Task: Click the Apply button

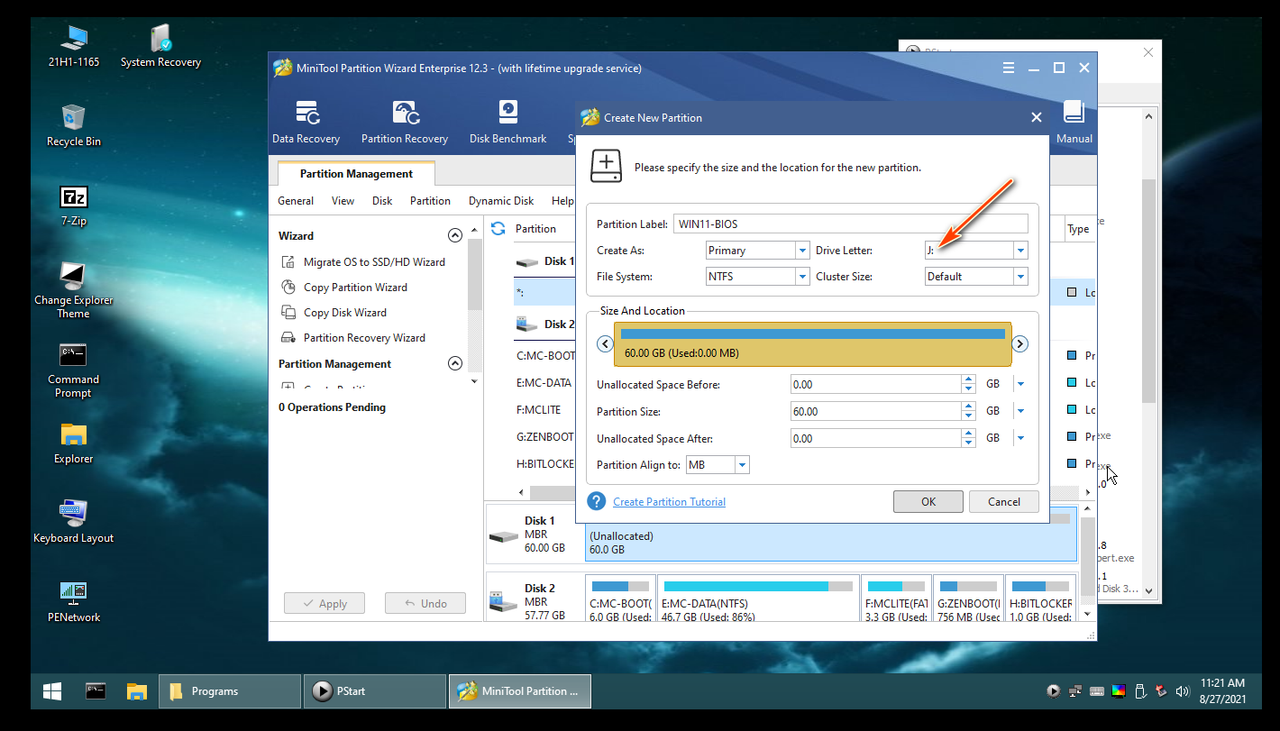Action: 324,603
